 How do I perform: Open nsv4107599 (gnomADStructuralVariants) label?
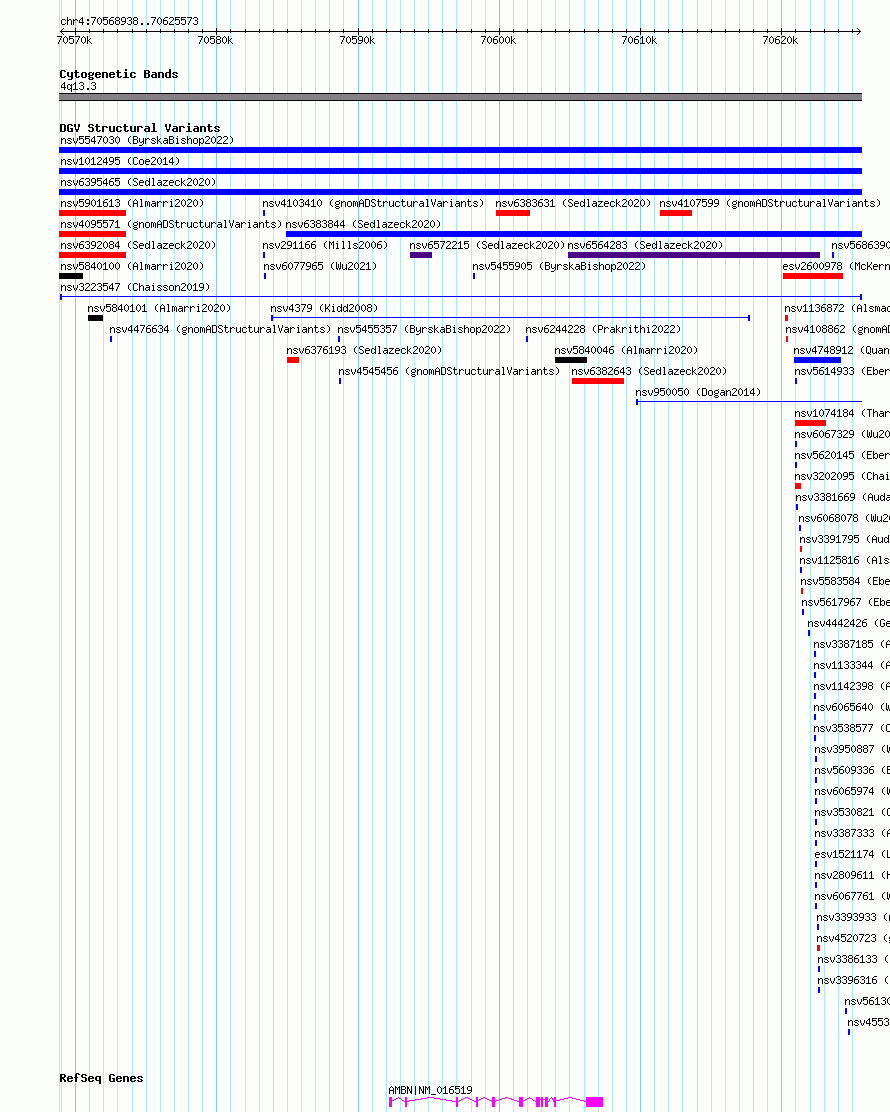pyautogui.click(x=770, y=204)
